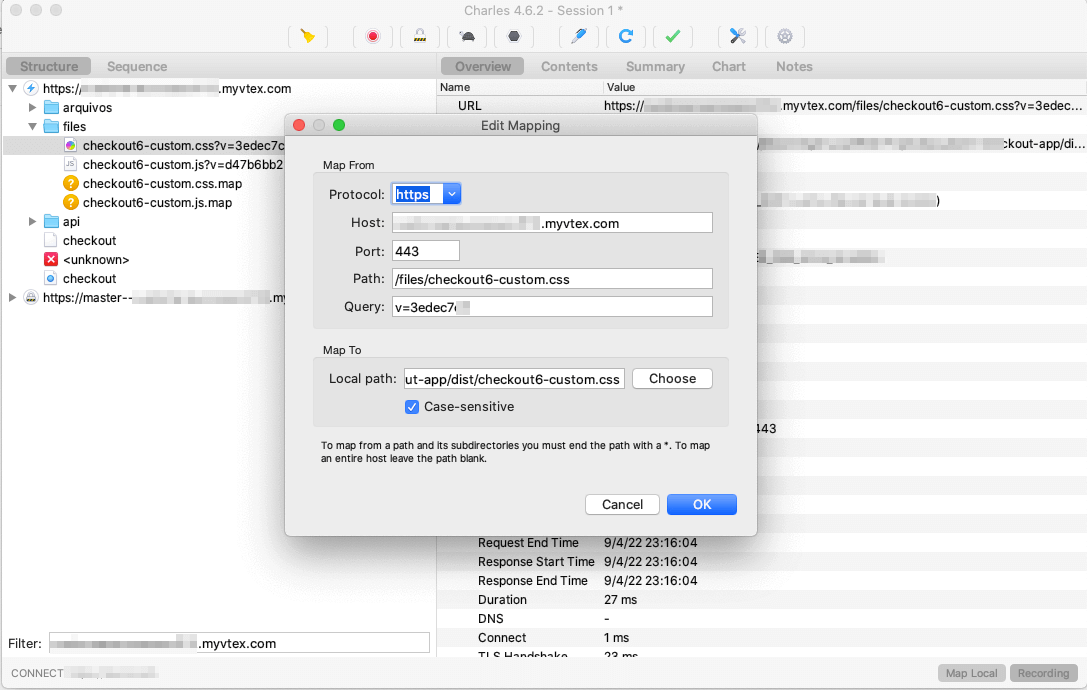Screen dimensions: 1087x690
Task: Open Compose with the pen icon
Action: pos(579,36)
